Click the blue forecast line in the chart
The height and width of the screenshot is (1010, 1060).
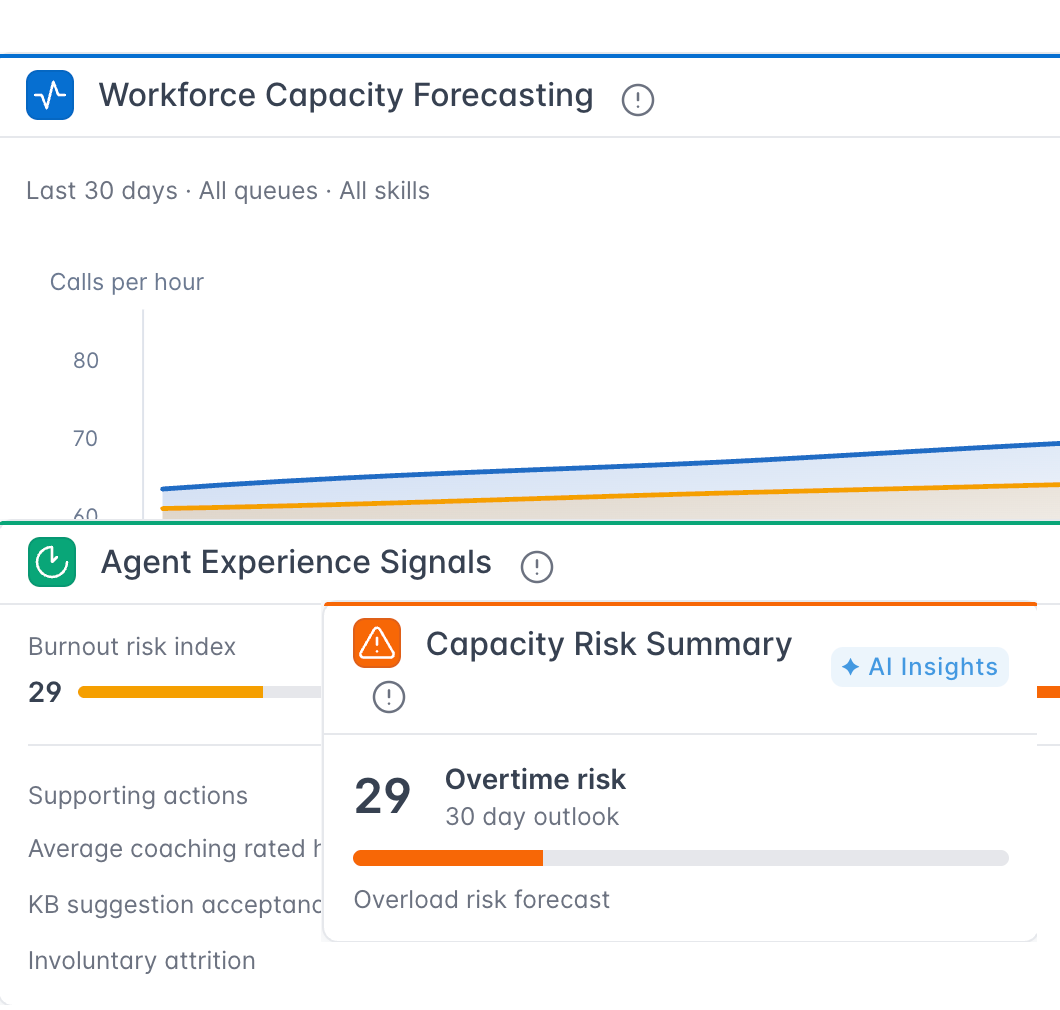[x=610, y=466]
